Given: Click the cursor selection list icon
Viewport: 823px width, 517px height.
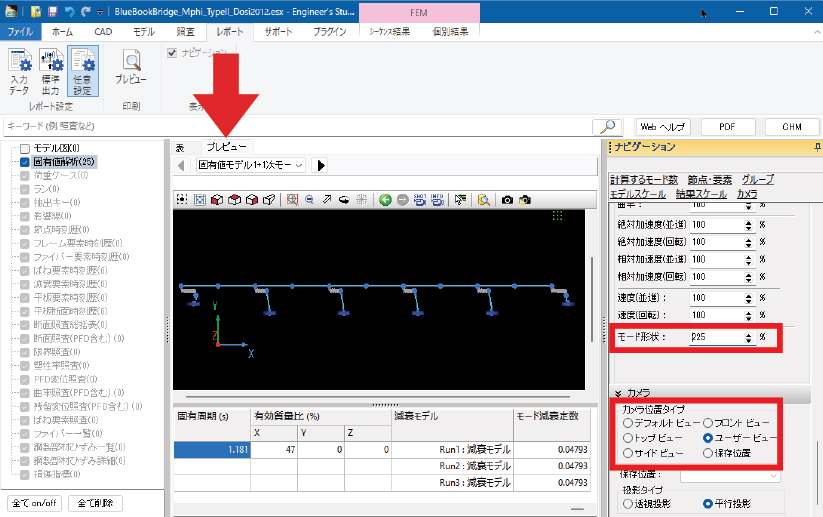Looking at the screenshot, I should tap(460, 199).
